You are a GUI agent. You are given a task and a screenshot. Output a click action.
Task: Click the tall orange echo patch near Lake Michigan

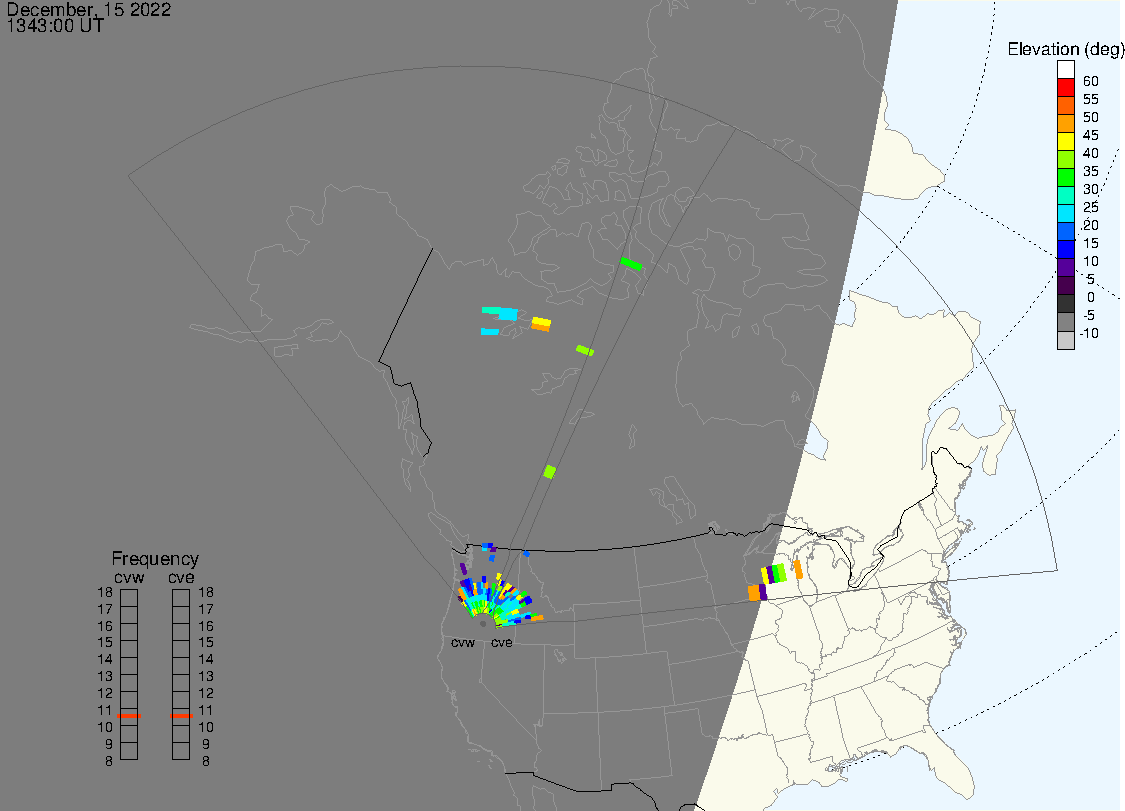[x=798, y=569]
